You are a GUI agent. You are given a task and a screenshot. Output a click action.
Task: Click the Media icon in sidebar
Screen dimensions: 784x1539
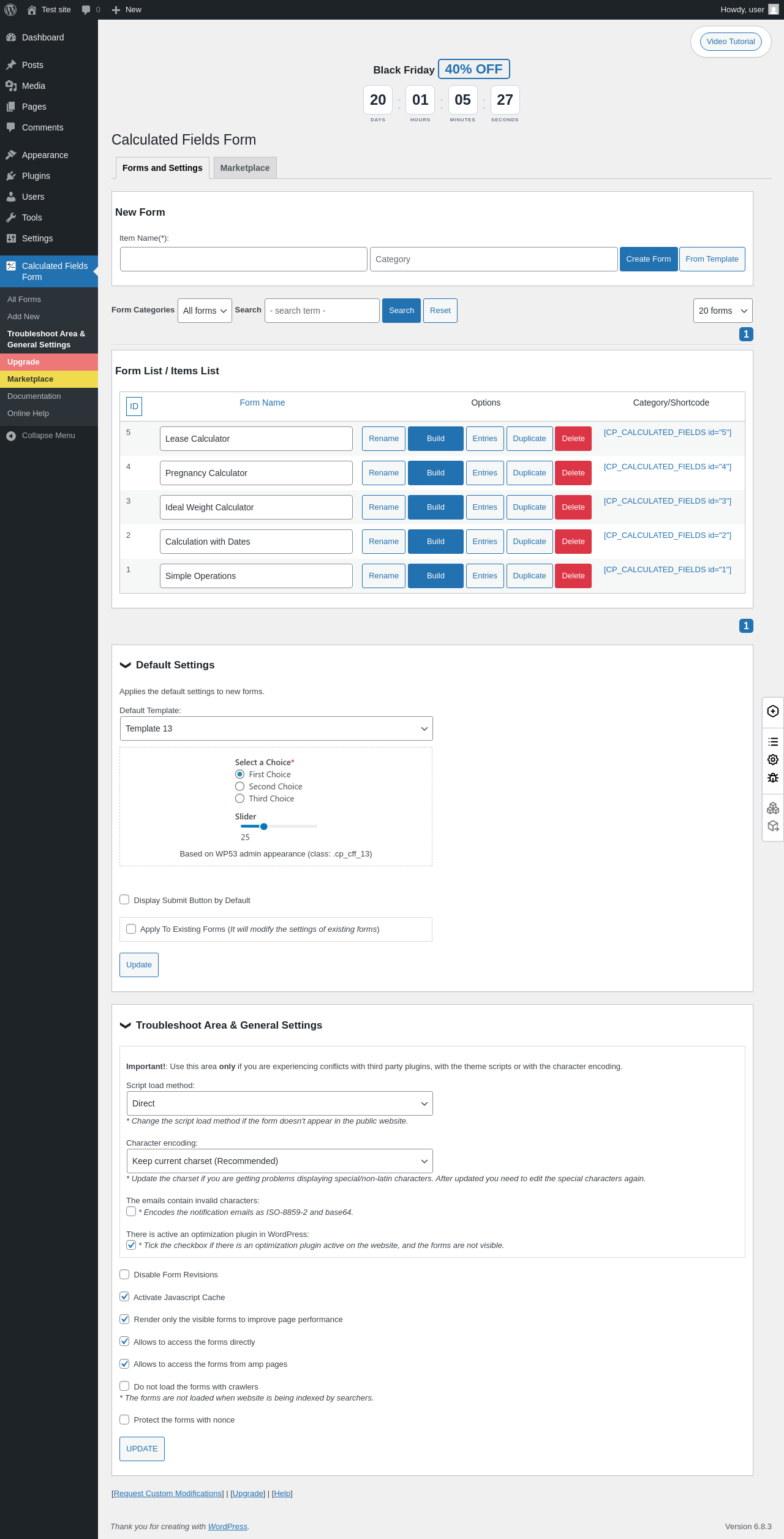tap(11, 86)
